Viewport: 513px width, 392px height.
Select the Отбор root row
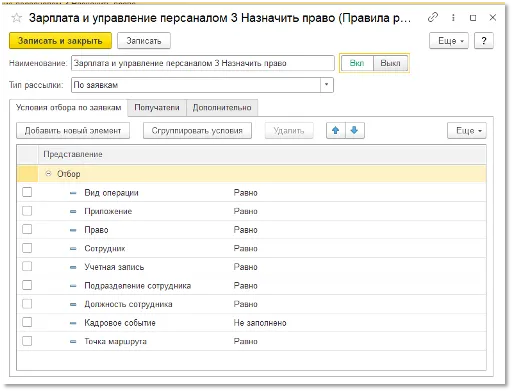click(252, 174)
